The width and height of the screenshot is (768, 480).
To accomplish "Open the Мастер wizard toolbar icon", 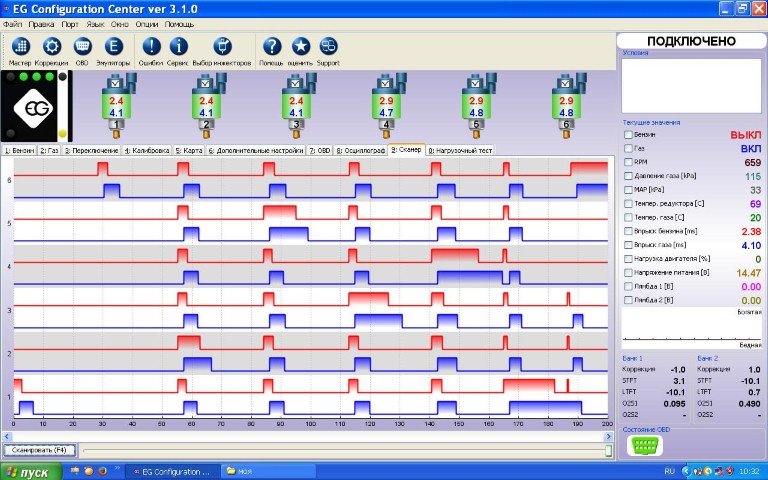I will pyautogui.click(x=21, y=47).
